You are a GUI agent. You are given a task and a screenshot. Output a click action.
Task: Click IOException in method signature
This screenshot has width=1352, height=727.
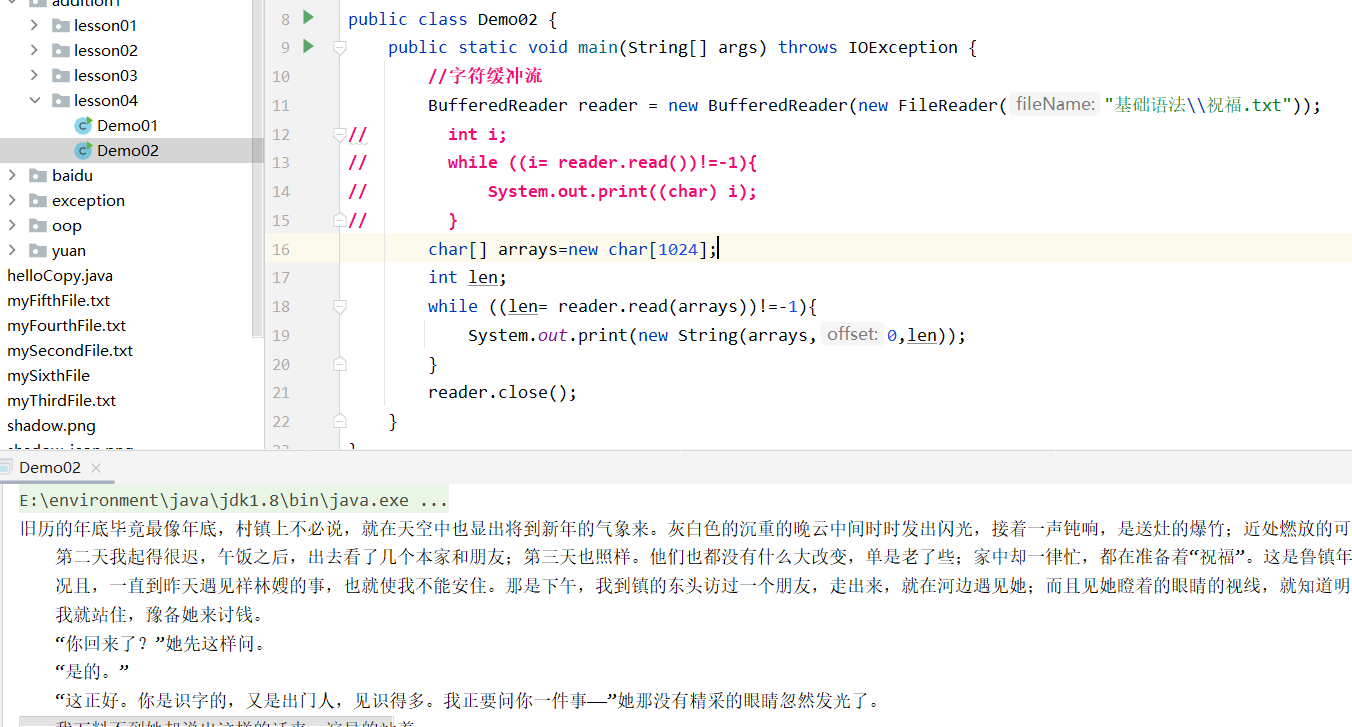pyautogui.click(x=903, y=47)
